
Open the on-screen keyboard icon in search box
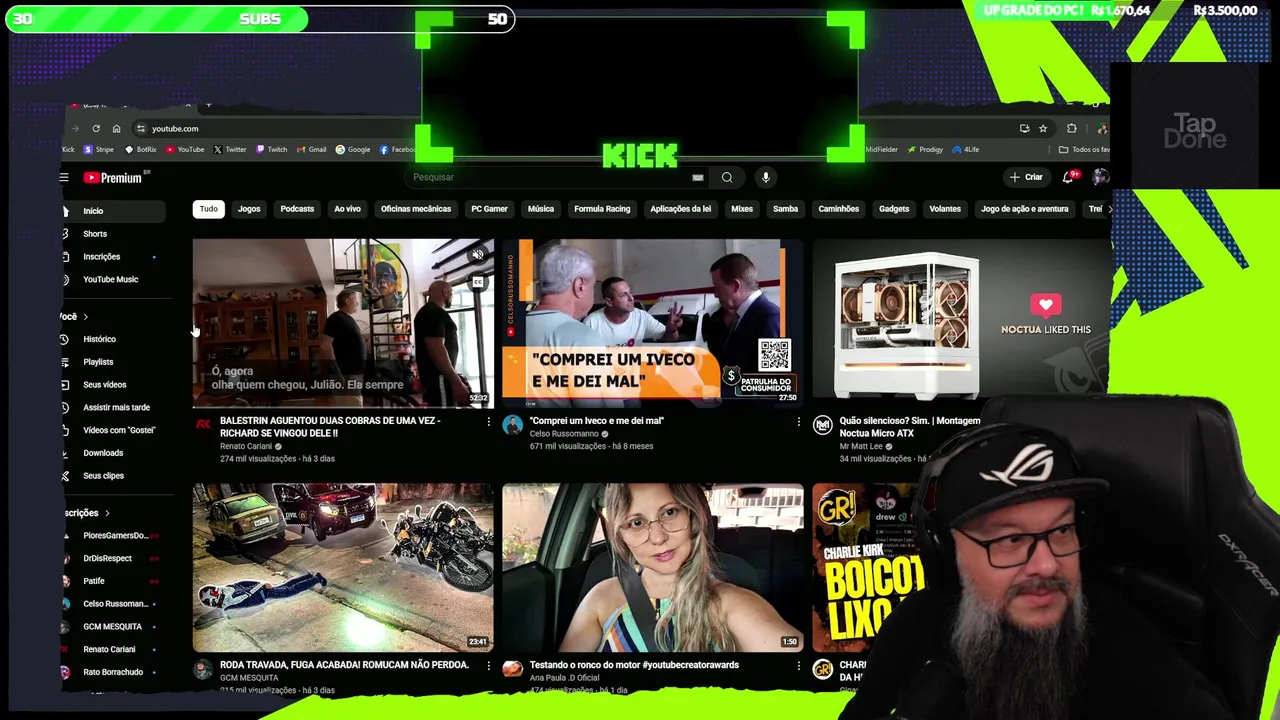point(698,177)
